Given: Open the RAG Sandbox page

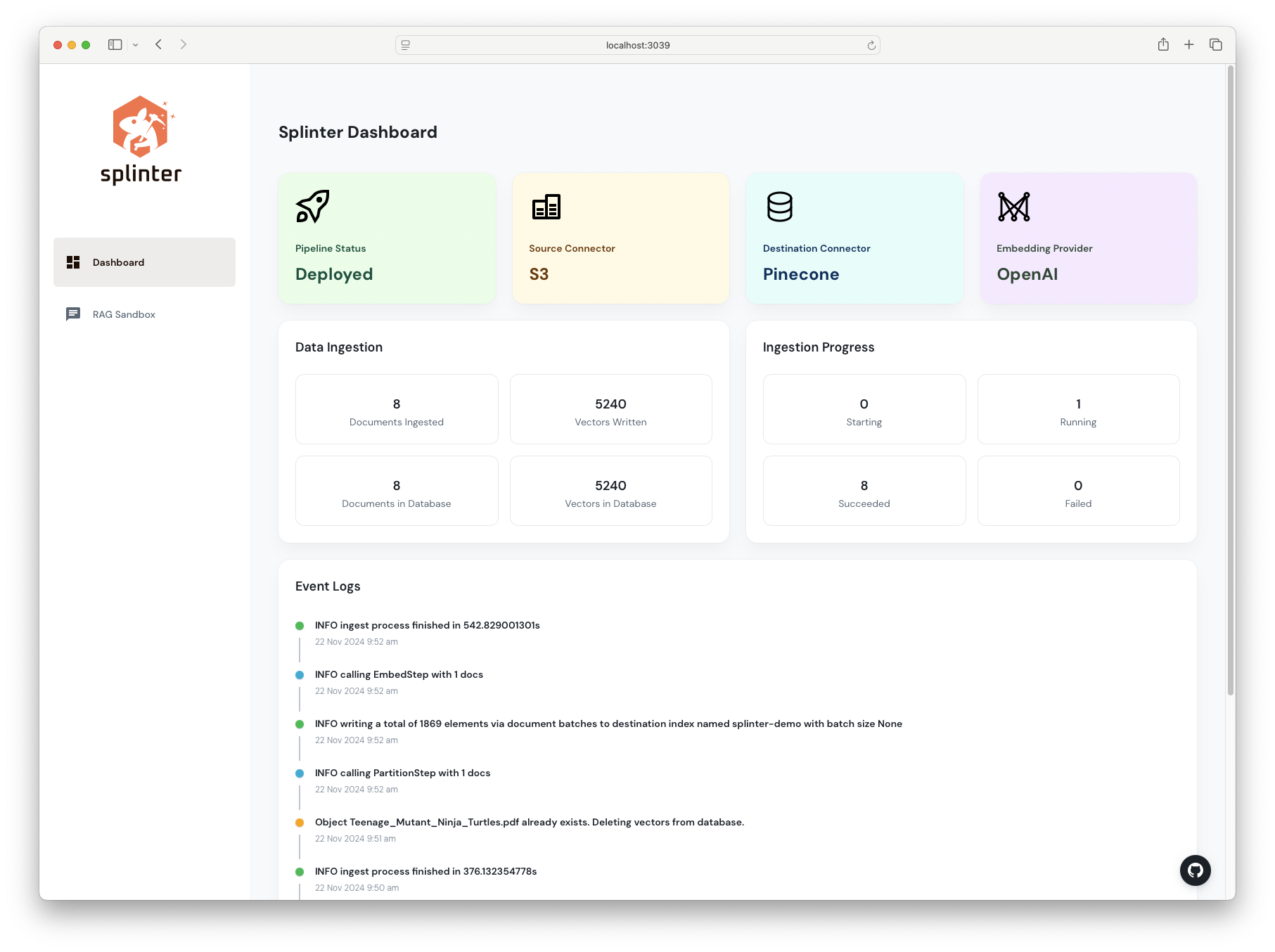Looking at the screenshot, I should (144, 314).
